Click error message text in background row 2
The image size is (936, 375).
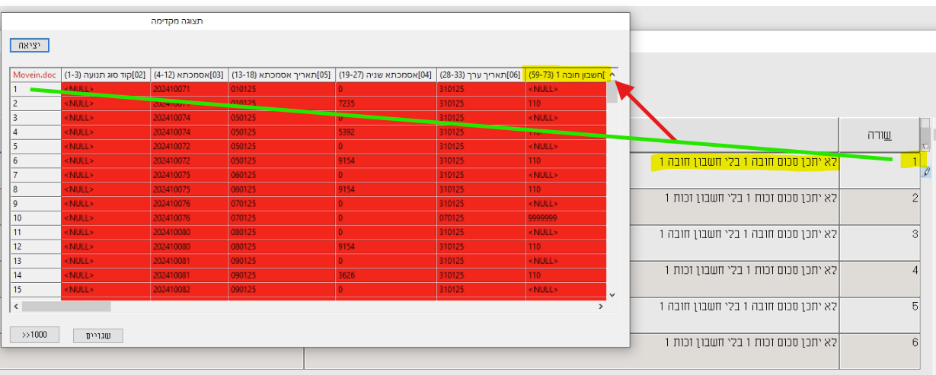[x=752, y=198]
